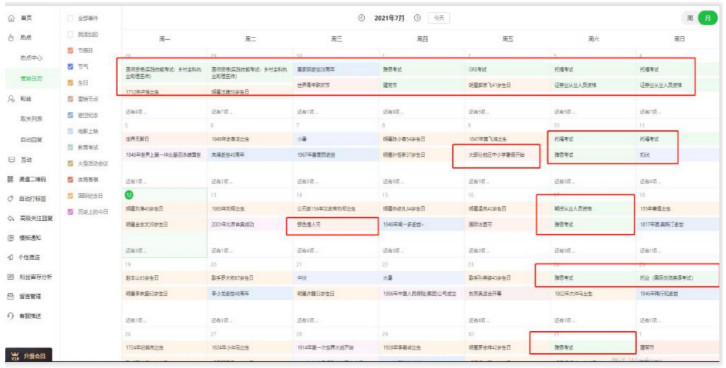Uncheck the 节气 checkbox
This screenshot has width=726, height=368.
70,67
